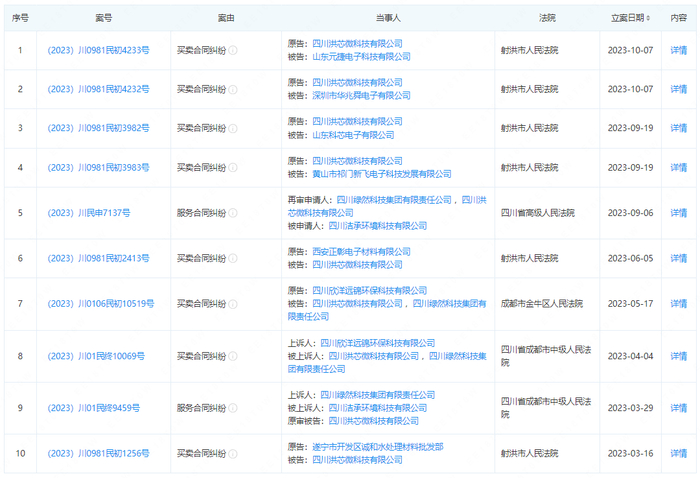Open case (2023)川0981民初1256号
Screen dimensions: 700x478
[x=98, y=453]
